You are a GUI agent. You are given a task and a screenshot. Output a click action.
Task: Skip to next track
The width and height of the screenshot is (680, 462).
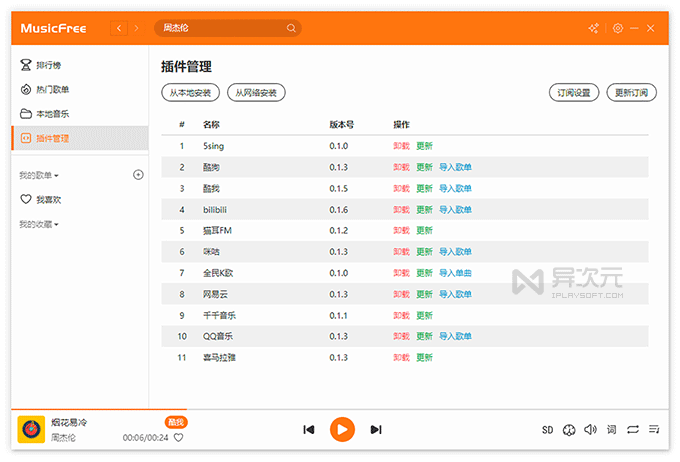[376, 429]
